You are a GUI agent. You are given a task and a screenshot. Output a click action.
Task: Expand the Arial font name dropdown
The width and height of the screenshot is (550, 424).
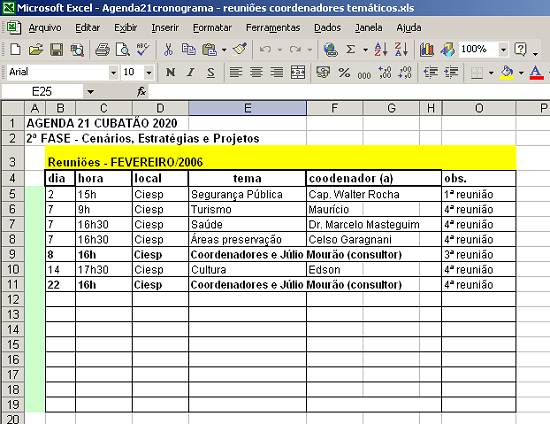click(x=113, y=73)
